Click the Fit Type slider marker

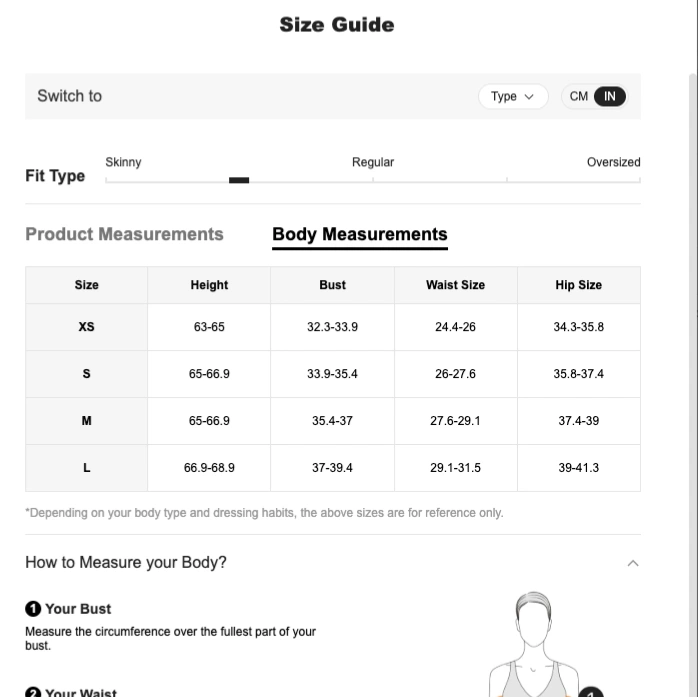pyautogui.click(x=239, y=180)
